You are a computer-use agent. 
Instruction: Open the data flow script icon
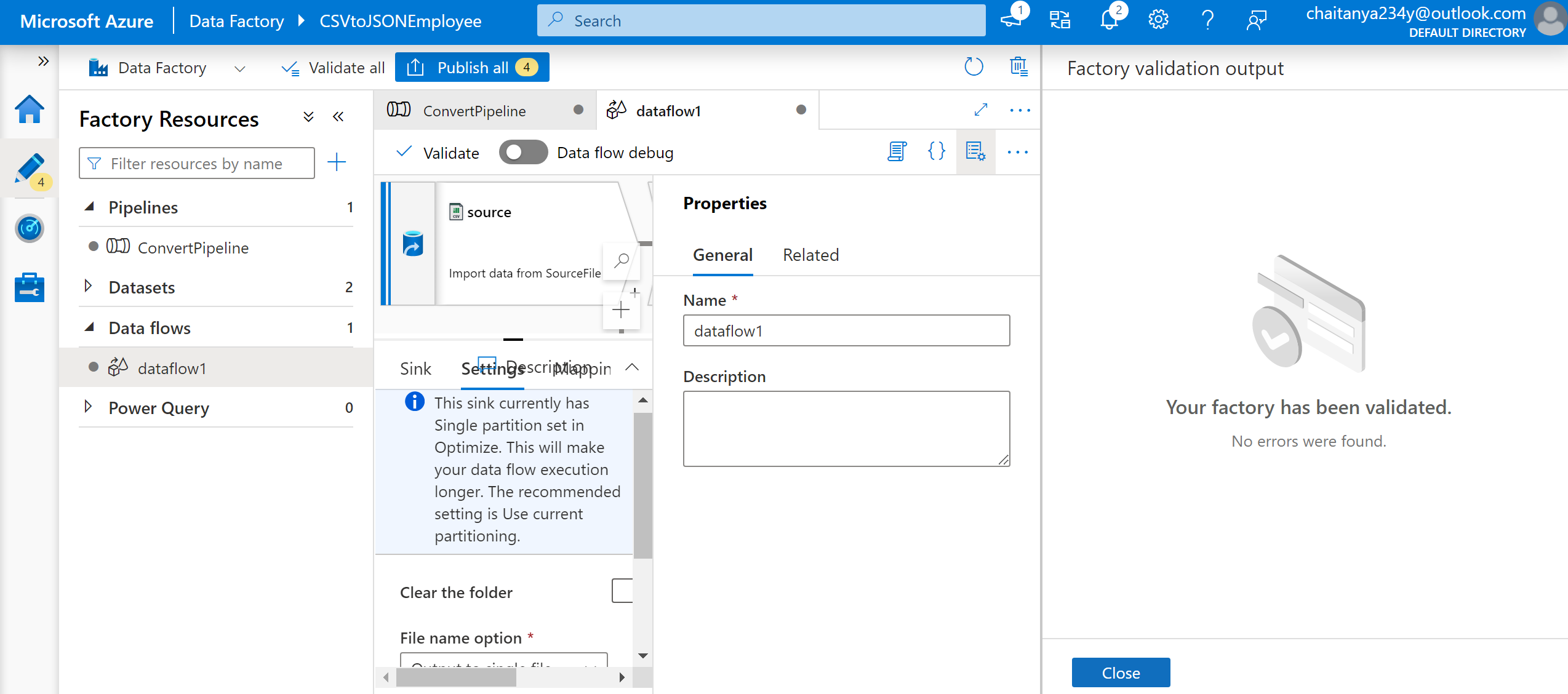point(897,151)
